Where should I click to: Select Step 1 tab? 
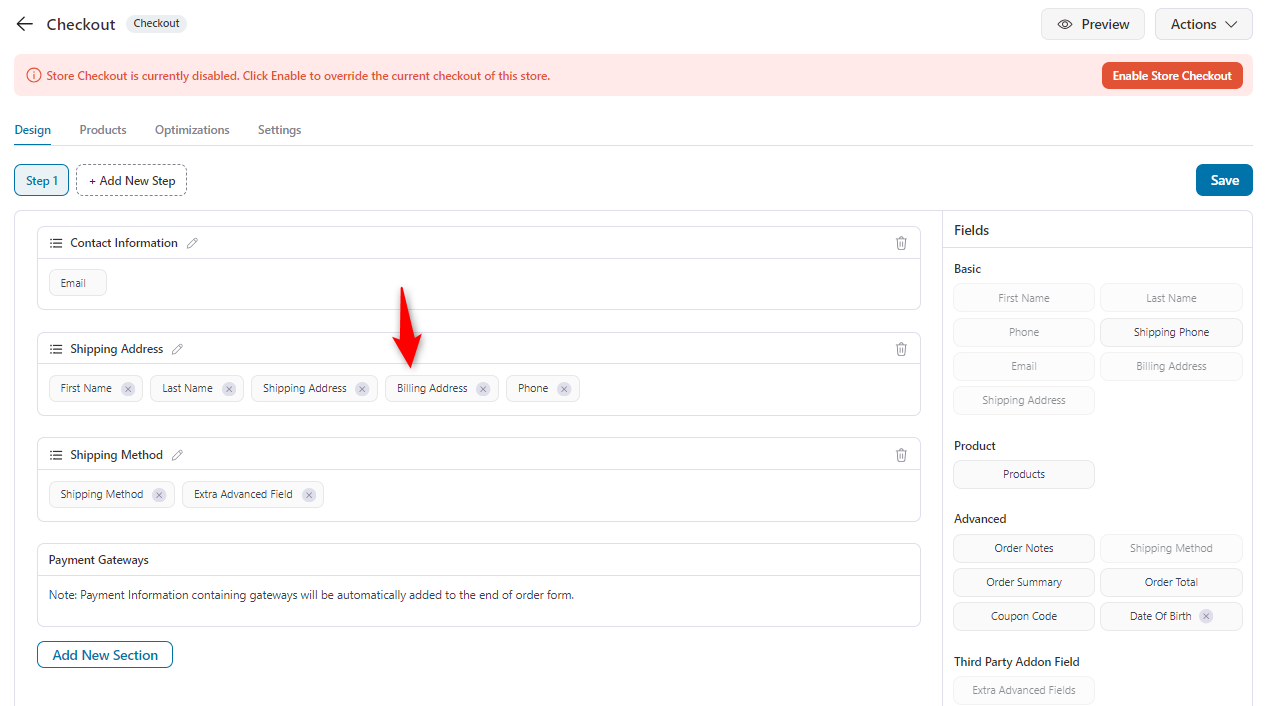[x=42, y=180]
